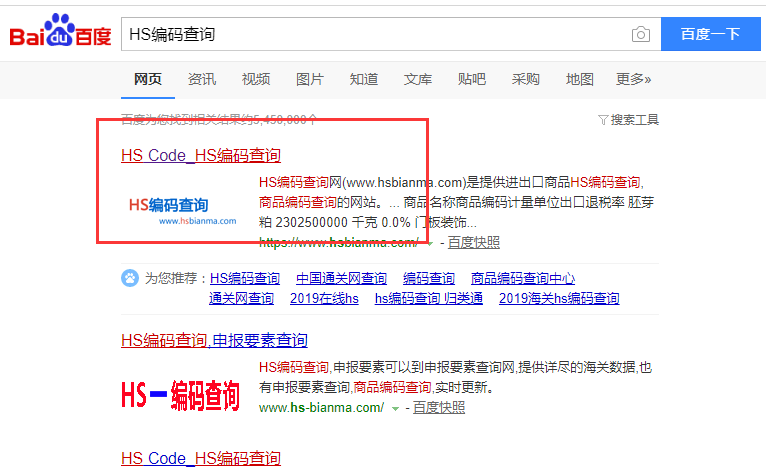766x471 pixels.
Task: Click the 为您推荐 label
Action: point(172,278)
